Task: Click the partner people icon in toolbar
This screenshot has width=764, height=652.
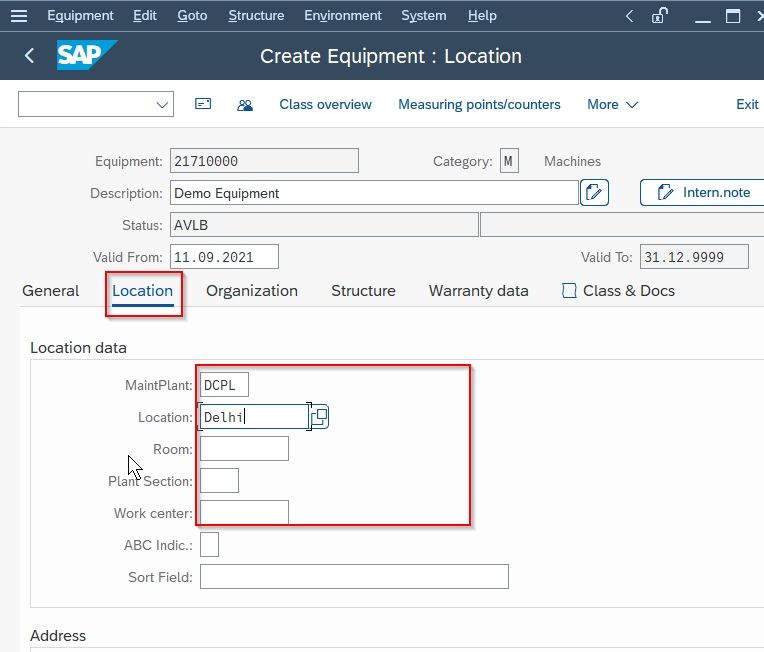Action: click(245, 105)
